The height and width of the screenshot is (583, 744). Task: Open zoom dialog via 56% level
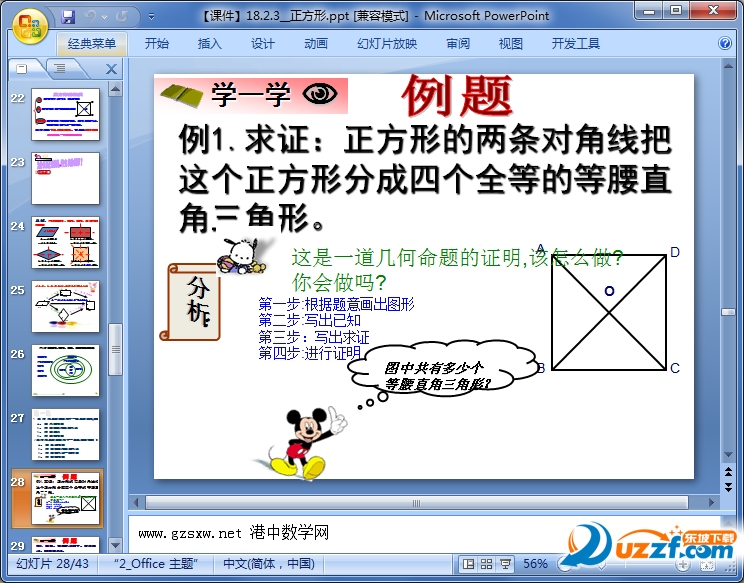click(x=535, y=564)
